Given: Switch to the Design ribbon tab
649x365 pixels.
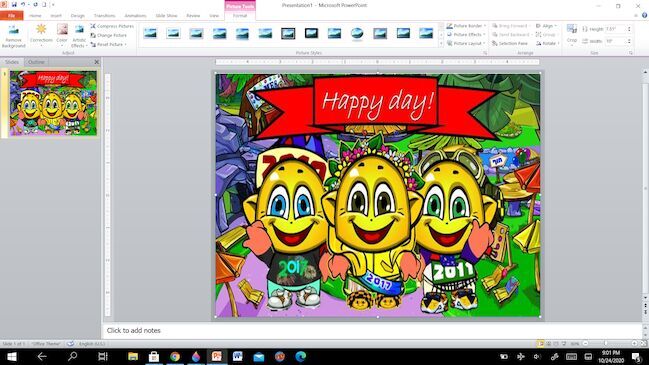Looking at the screenshot, I should coord(77,16).
